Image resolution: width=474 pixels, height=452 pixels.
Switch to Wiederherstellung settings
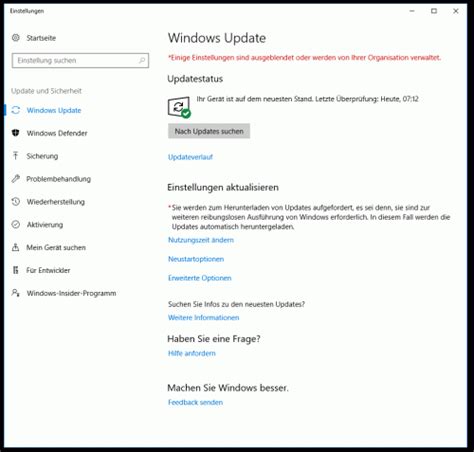coord(56,202)
